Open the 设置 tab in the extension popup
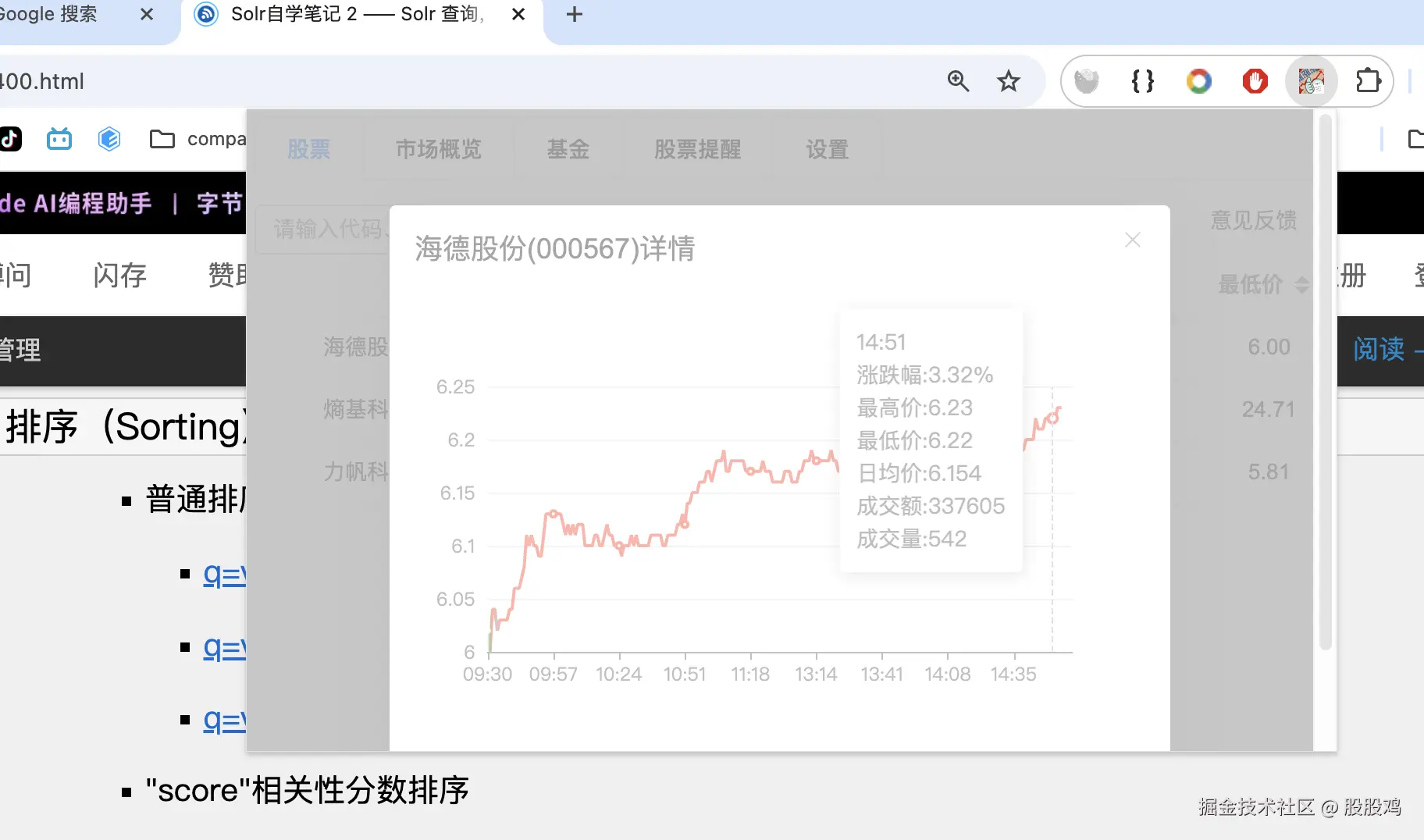The width and height of the screenshot is (1424, 840). [x=826, y=150]
